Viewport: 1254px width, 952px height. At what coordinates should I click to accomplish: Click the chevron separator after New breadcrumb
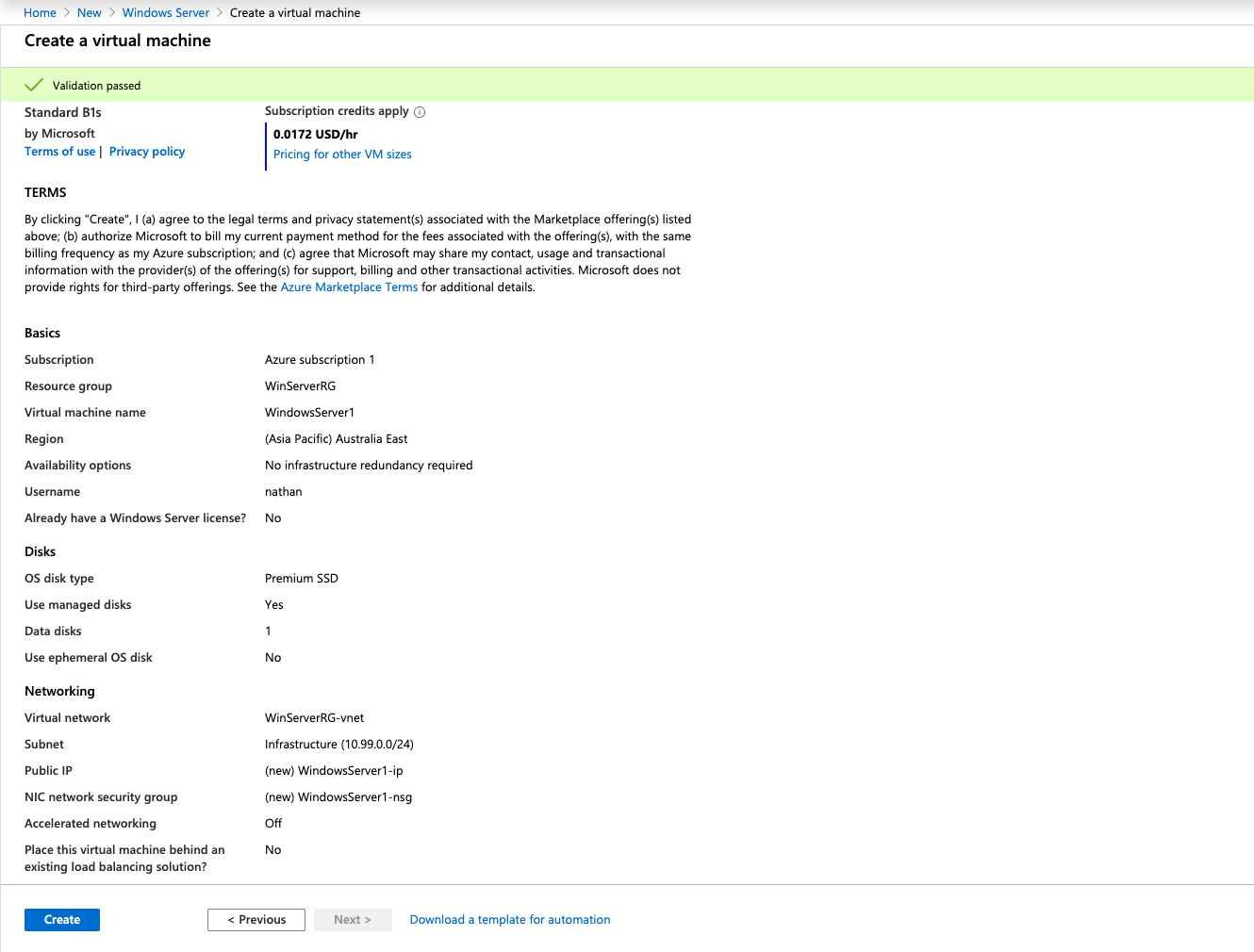(x=112, y=13)
